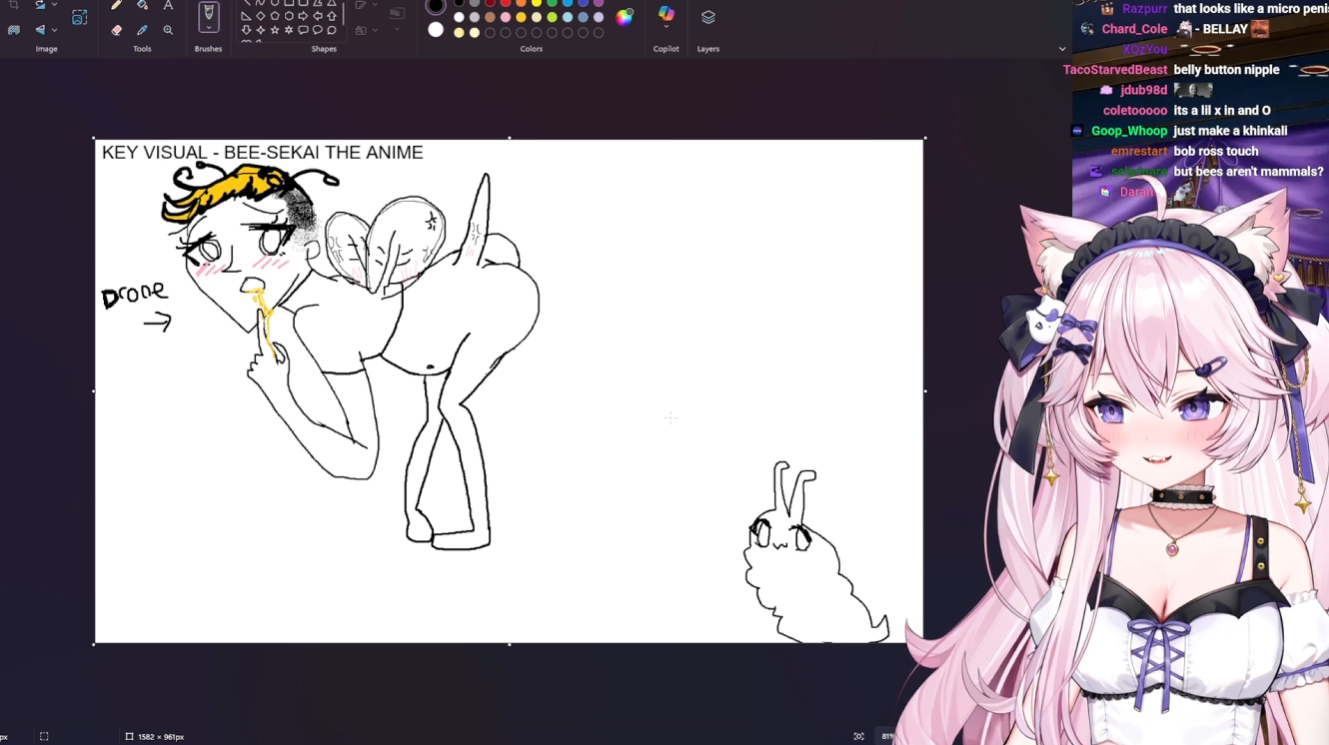The image size is (1329, 745).
Task: Open the Copilot button
Action: point(666,15)
